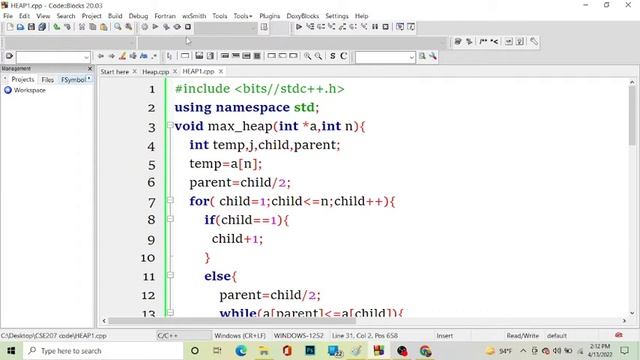The image size is (640, 360).
Task: Click the Cut scissors icon
Action: pos(82,27)
